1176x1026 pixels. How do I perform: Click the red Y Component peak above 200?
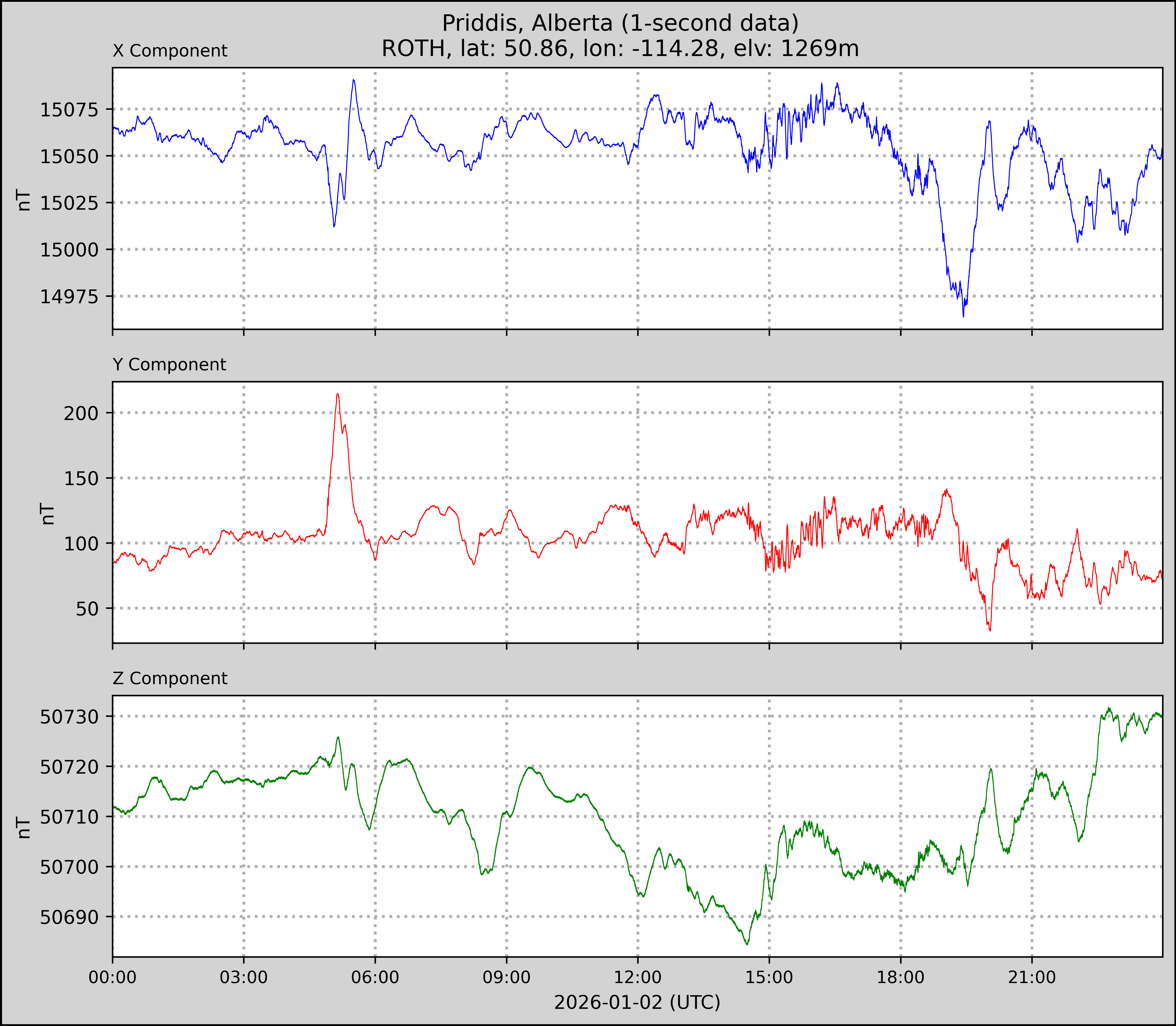click(x=338, y=394)
